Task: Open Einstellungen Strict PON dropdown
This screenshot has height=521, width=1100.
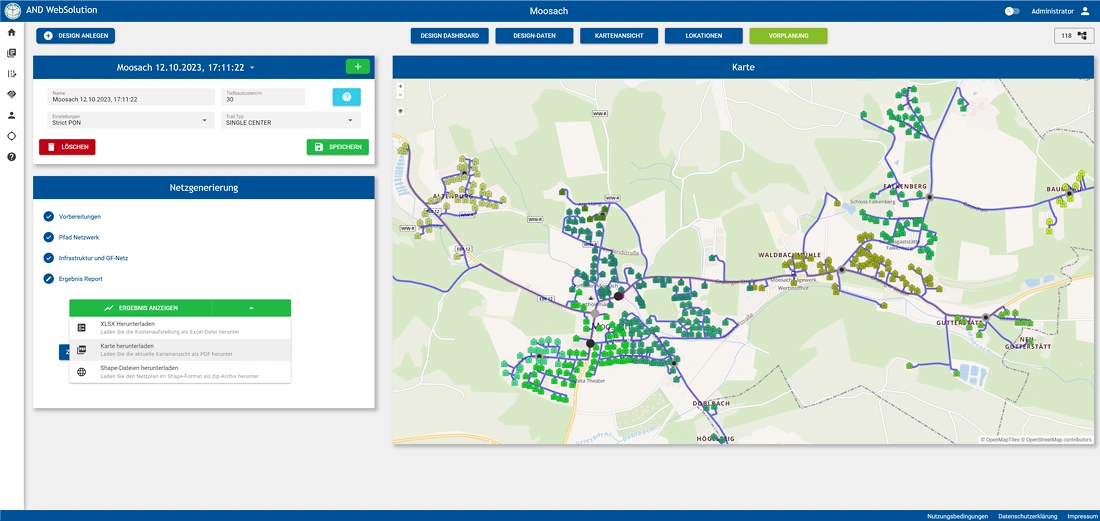Action: click(130, 120)
